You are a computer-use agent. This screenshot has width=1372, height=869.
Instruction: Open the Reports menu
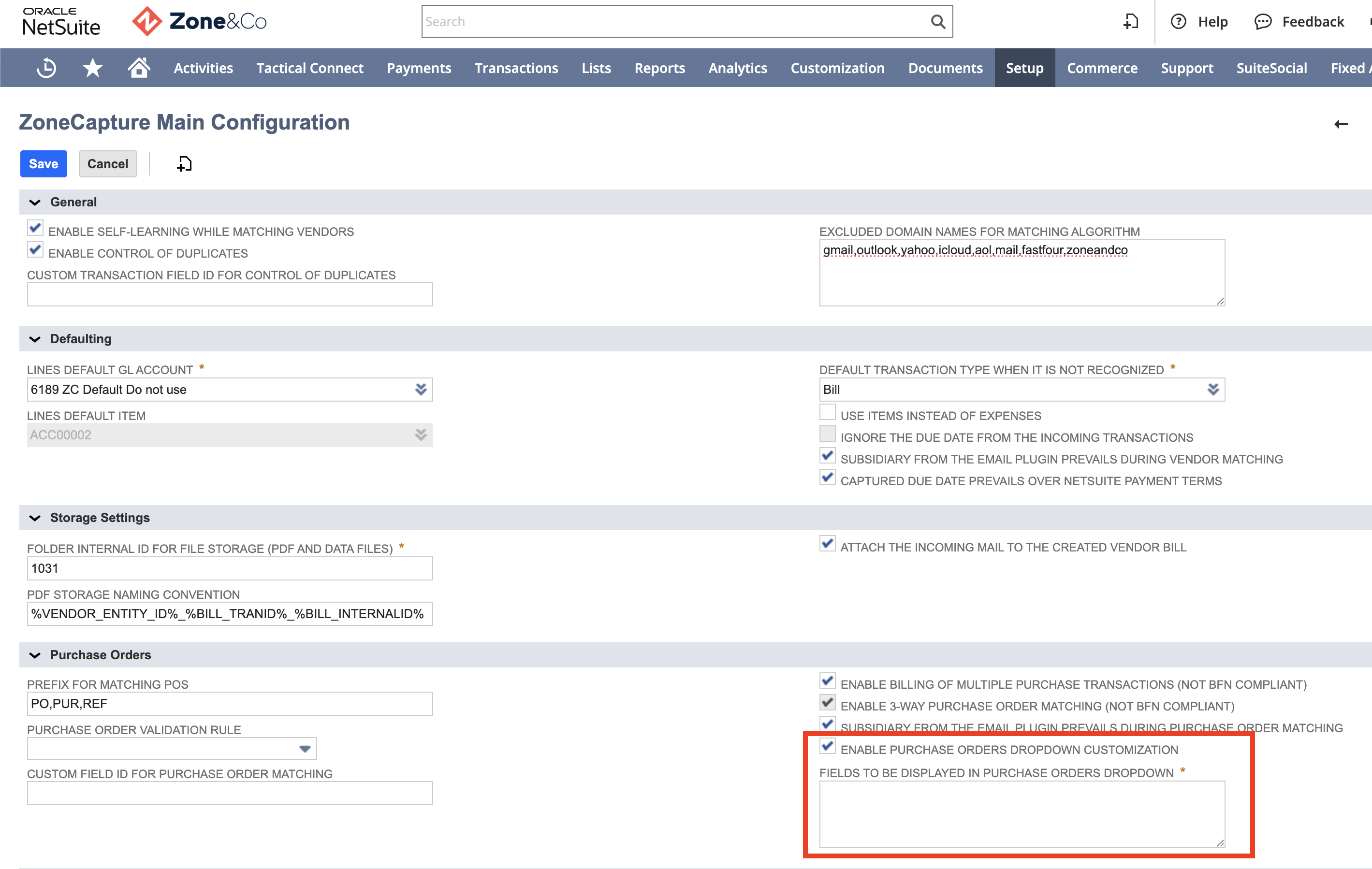tap(660, 68)
